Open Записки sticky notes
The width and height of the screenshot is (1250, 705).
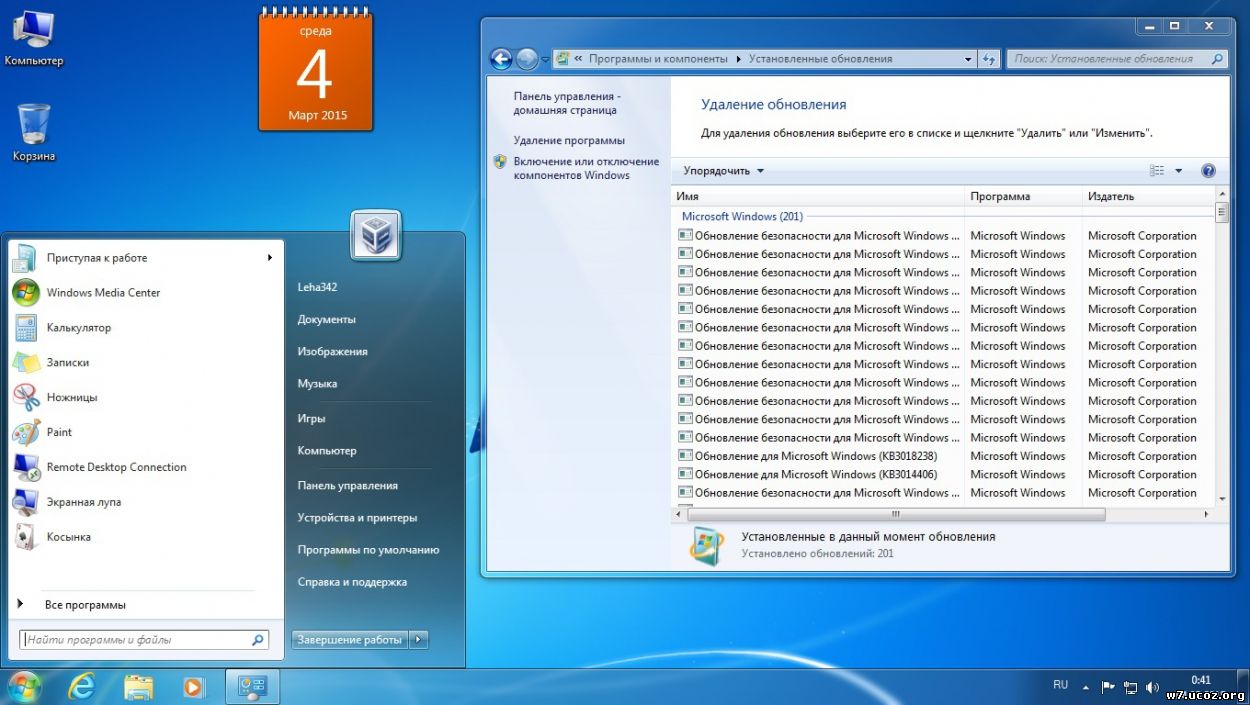click(x=146, y=363)
